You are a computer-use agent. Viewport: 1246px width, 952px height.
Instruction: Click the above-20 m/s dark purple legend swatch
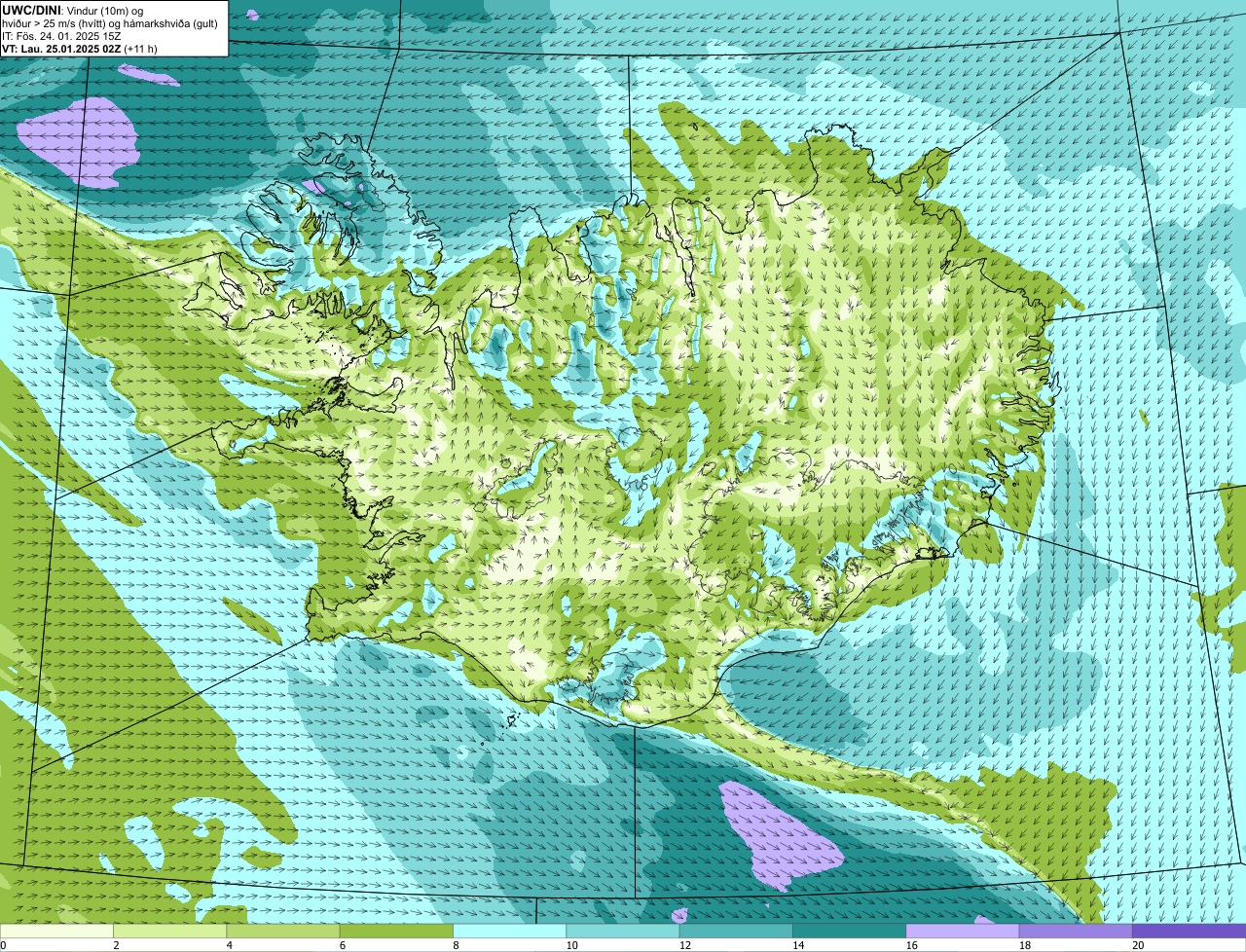(1189, 932)
